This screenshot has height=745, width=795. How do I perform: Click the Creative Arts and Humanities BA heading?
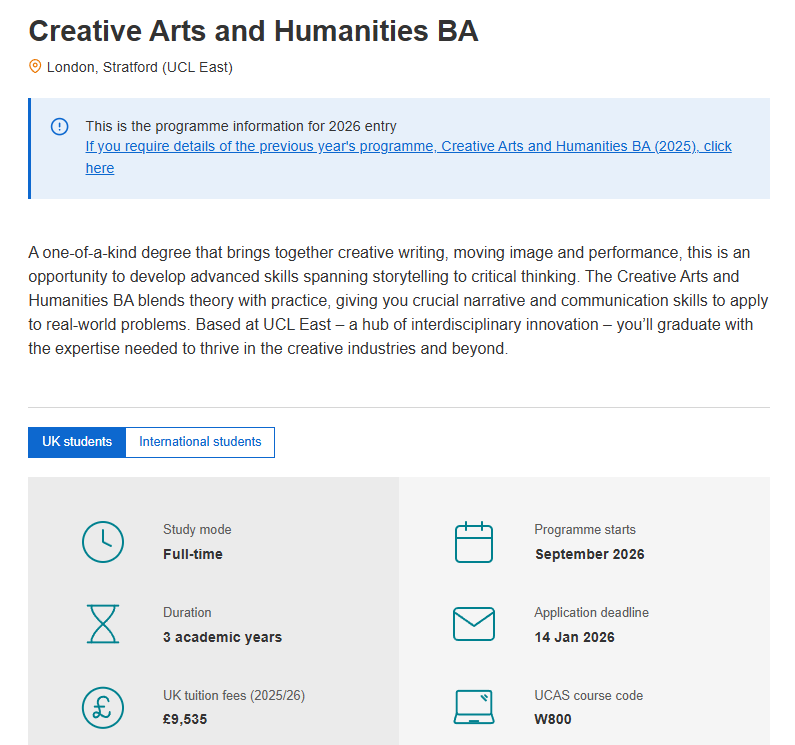[253, 31]
